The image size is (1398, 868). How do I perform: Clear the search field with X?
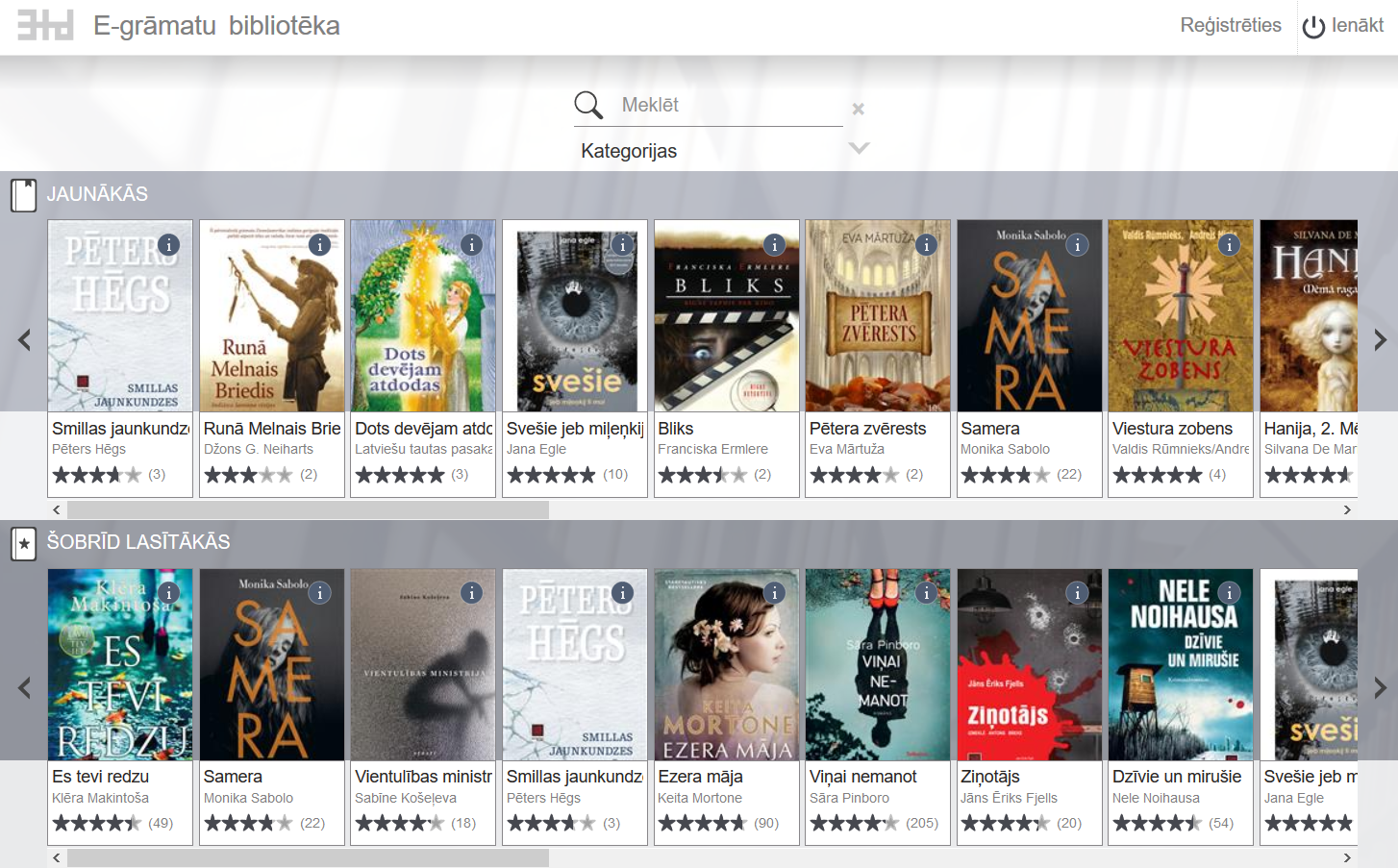tap(858, 109)
